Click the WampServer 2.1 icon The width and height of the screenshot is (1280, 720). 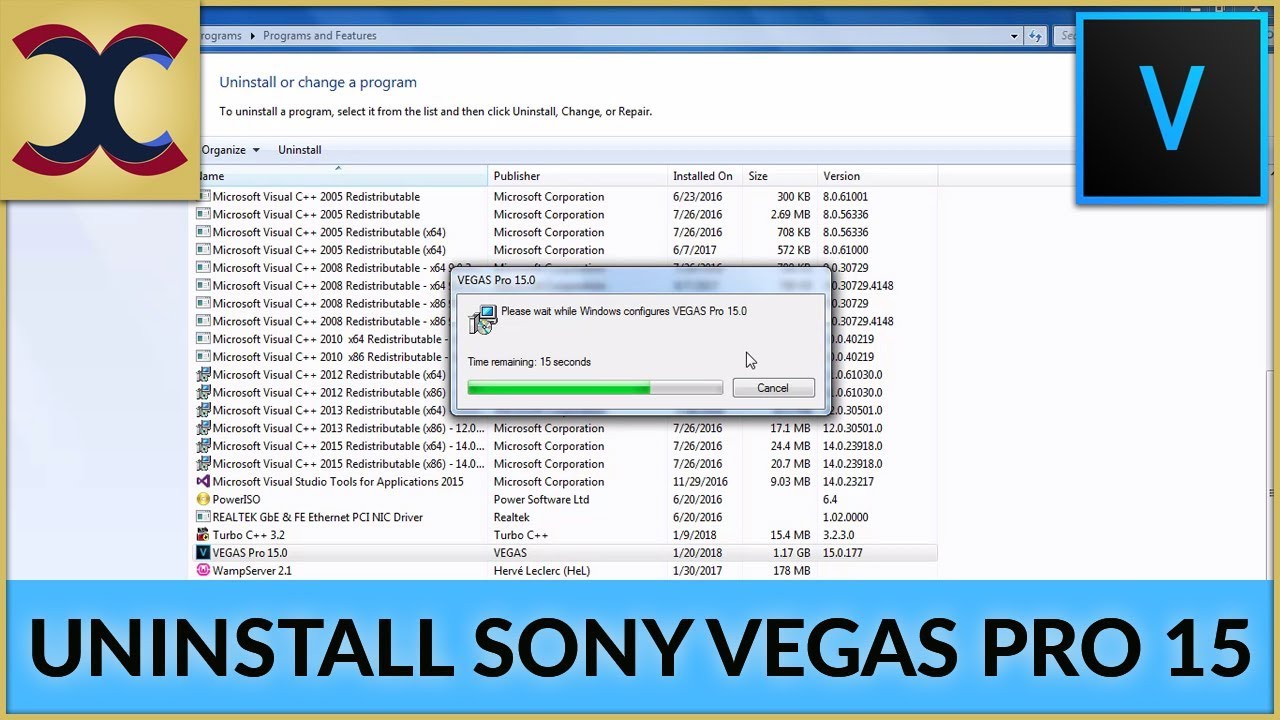pyautogui.click(x=204, y=570)
